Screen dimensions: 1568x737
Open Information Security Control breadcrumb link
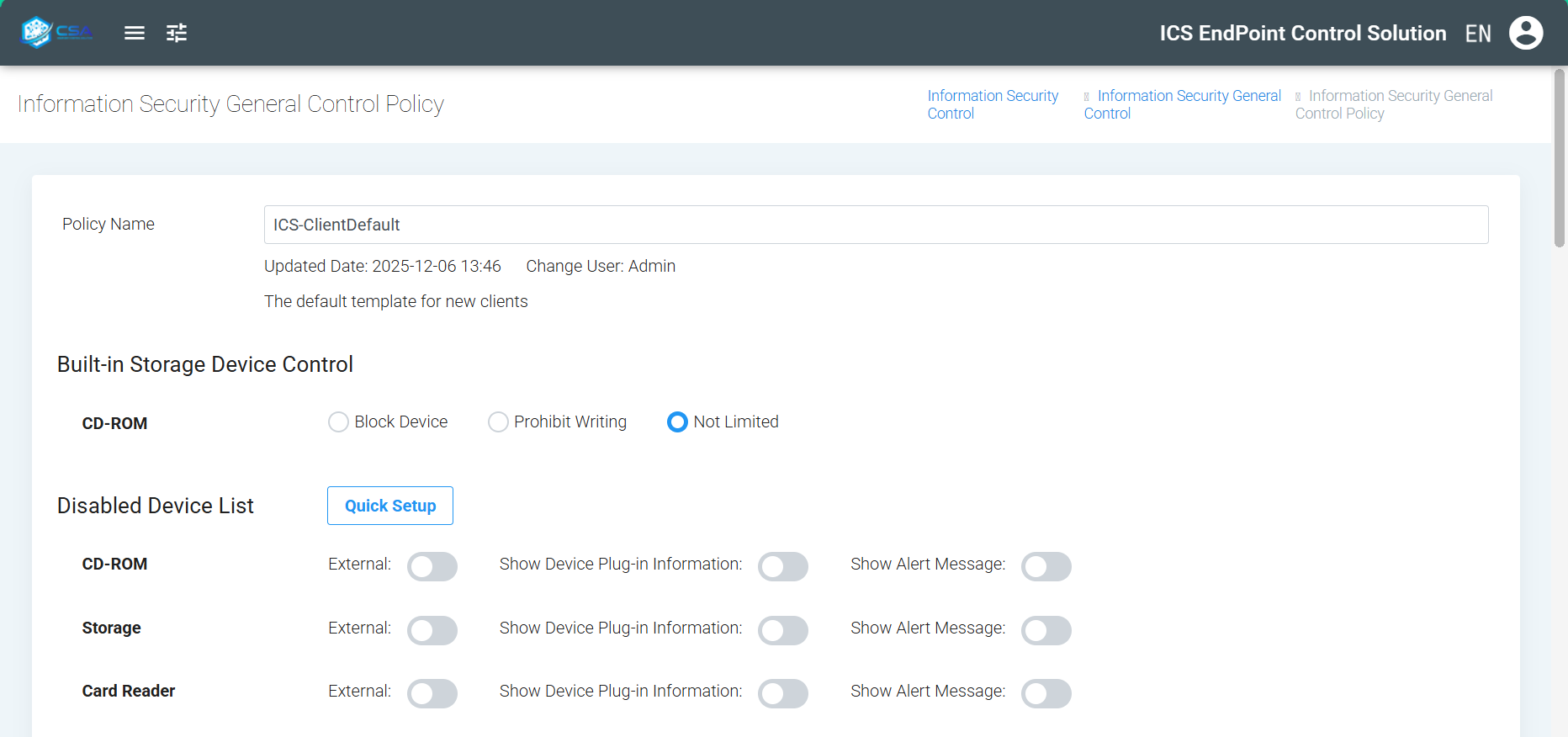tap(992, 104)
